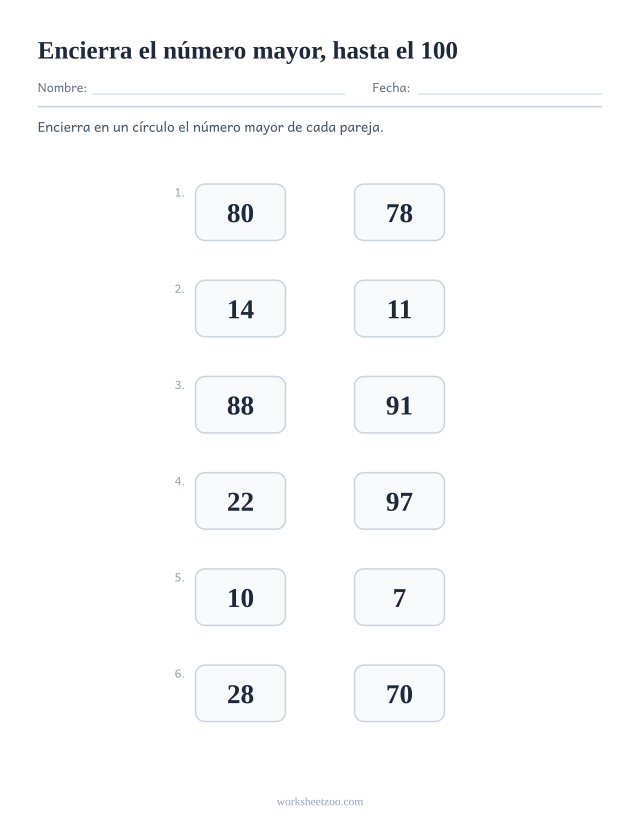Click the question number 1 label
Viewport: 640px width, 829px height.
point(180,193)
